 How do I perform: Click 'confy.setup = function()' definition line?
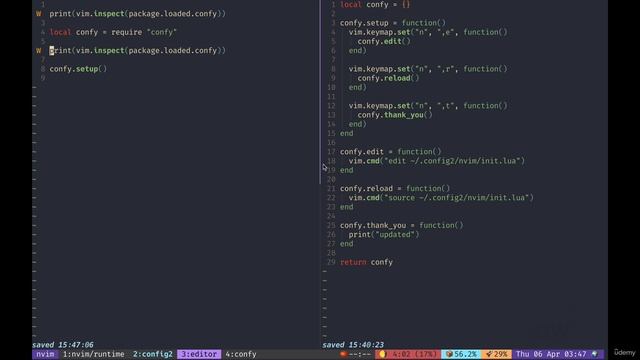[393, 23]
